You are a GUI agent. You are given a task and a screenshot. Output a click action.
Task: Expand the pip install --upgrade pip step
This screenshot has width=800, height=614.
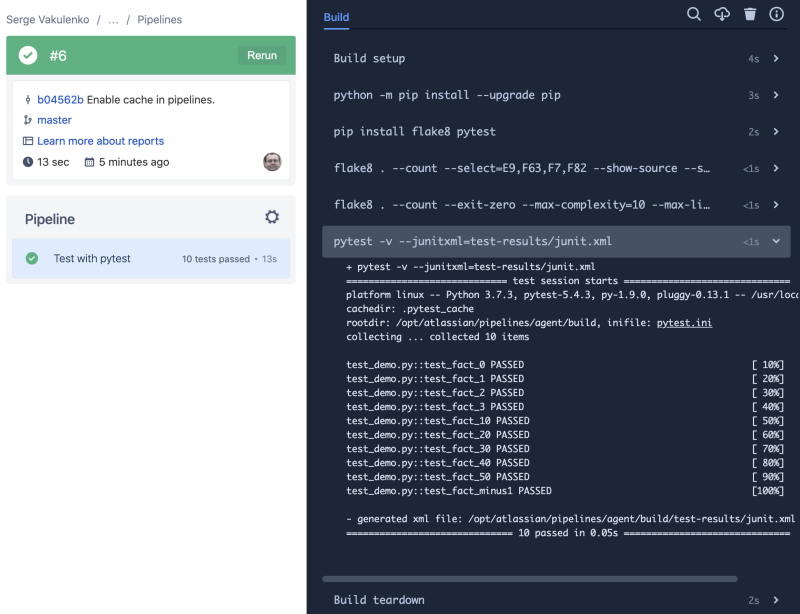pos(556,95)
